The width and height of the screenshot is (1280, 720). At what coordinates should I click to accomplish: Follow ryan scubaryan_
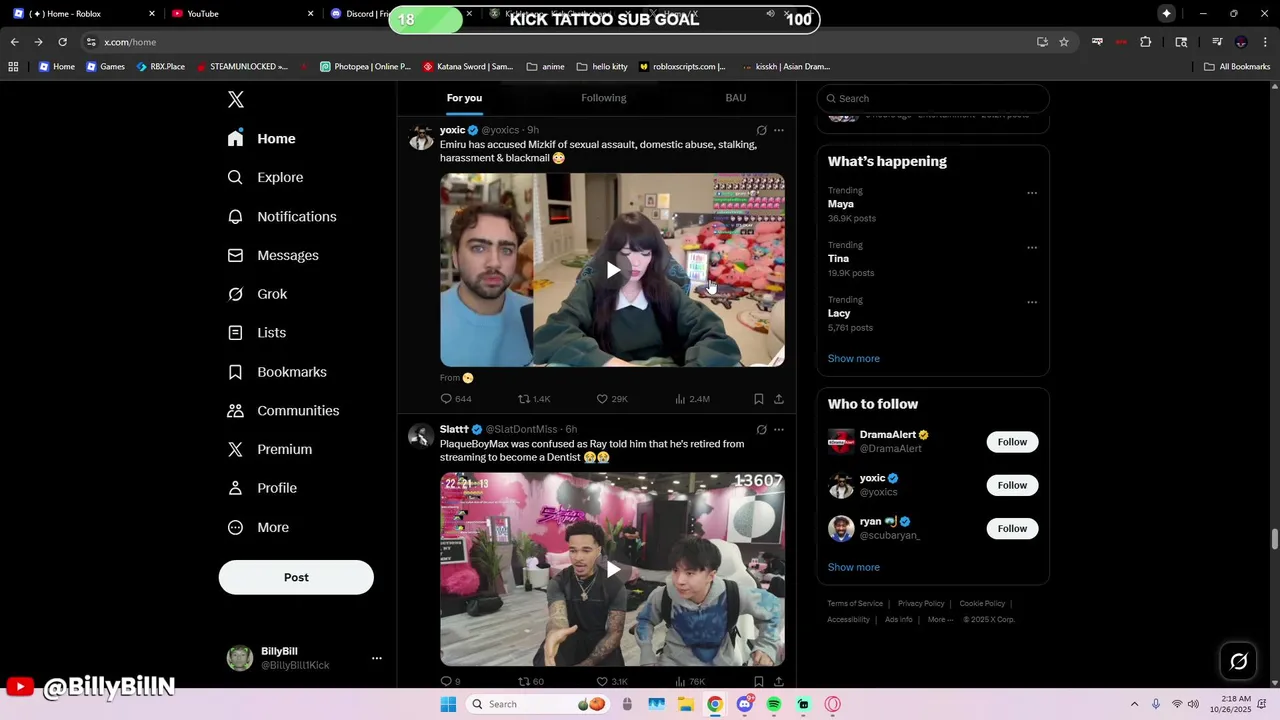(1012, 528)
